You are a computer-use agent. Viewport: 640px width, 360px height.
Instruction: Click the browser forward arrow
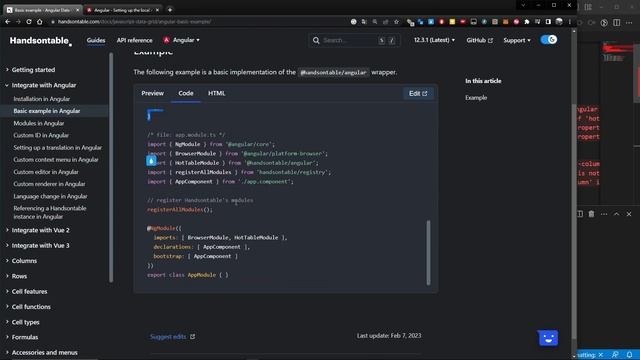click(18, 22)
